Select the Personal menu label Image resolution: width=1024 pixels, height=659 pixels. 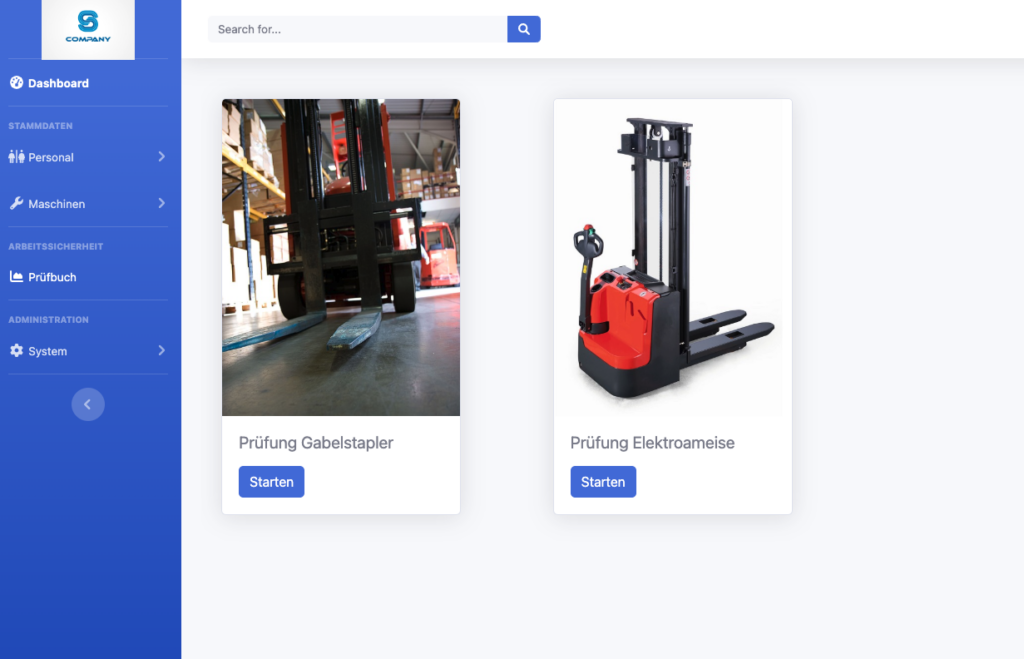coord(51,158)
